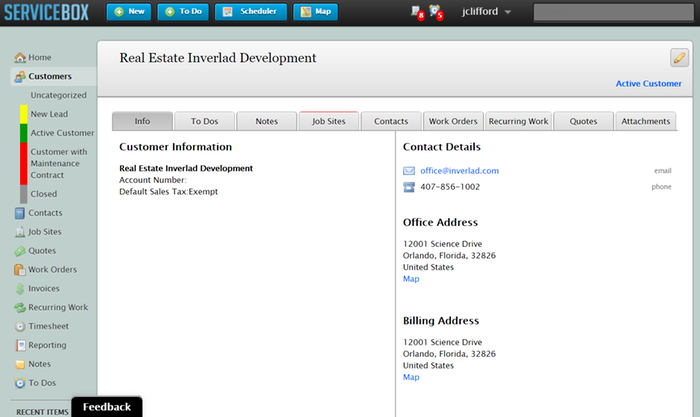700x417 pixels.
Task: Switch to the To Dos tab
Action: coord(204,121)
